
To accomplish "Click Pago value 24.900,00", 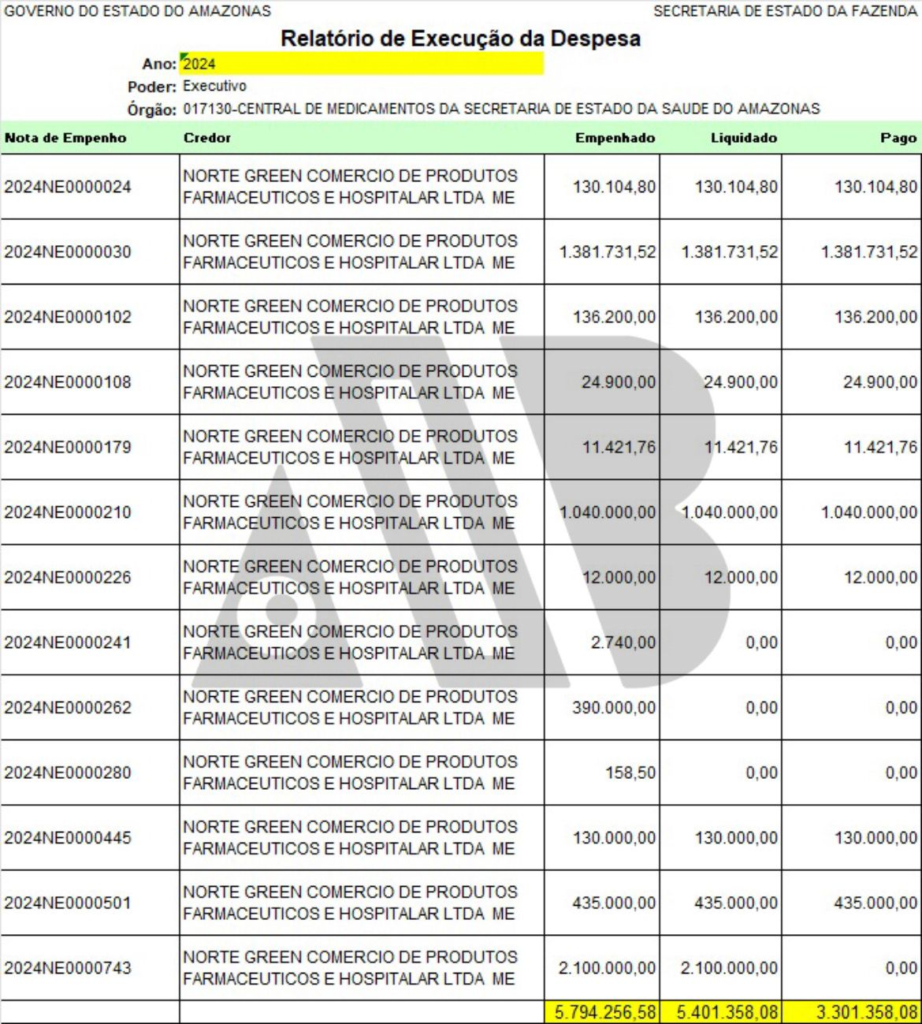I will [880, 382].
